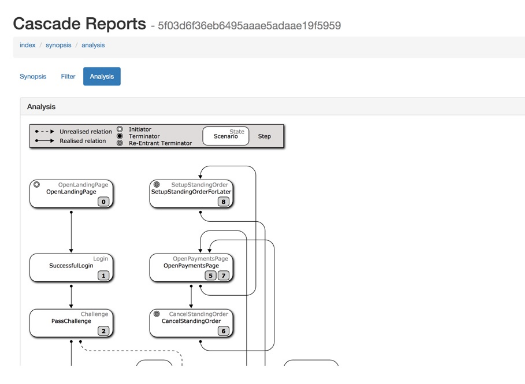This screenshot has width=525, height=384.
Task: Click the step 1 badge
Action: (x=103, y=276)
